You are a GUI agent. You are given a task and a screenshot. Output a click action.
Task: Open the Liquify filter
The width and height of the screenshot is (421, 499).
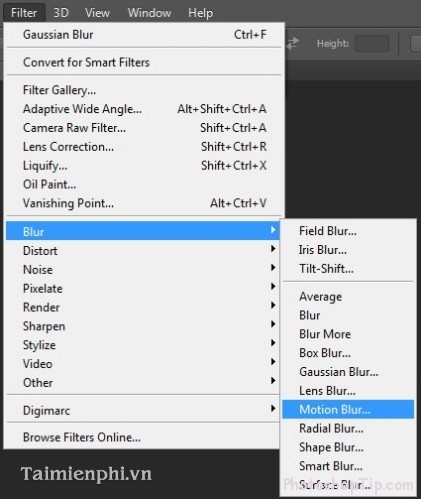144,165
